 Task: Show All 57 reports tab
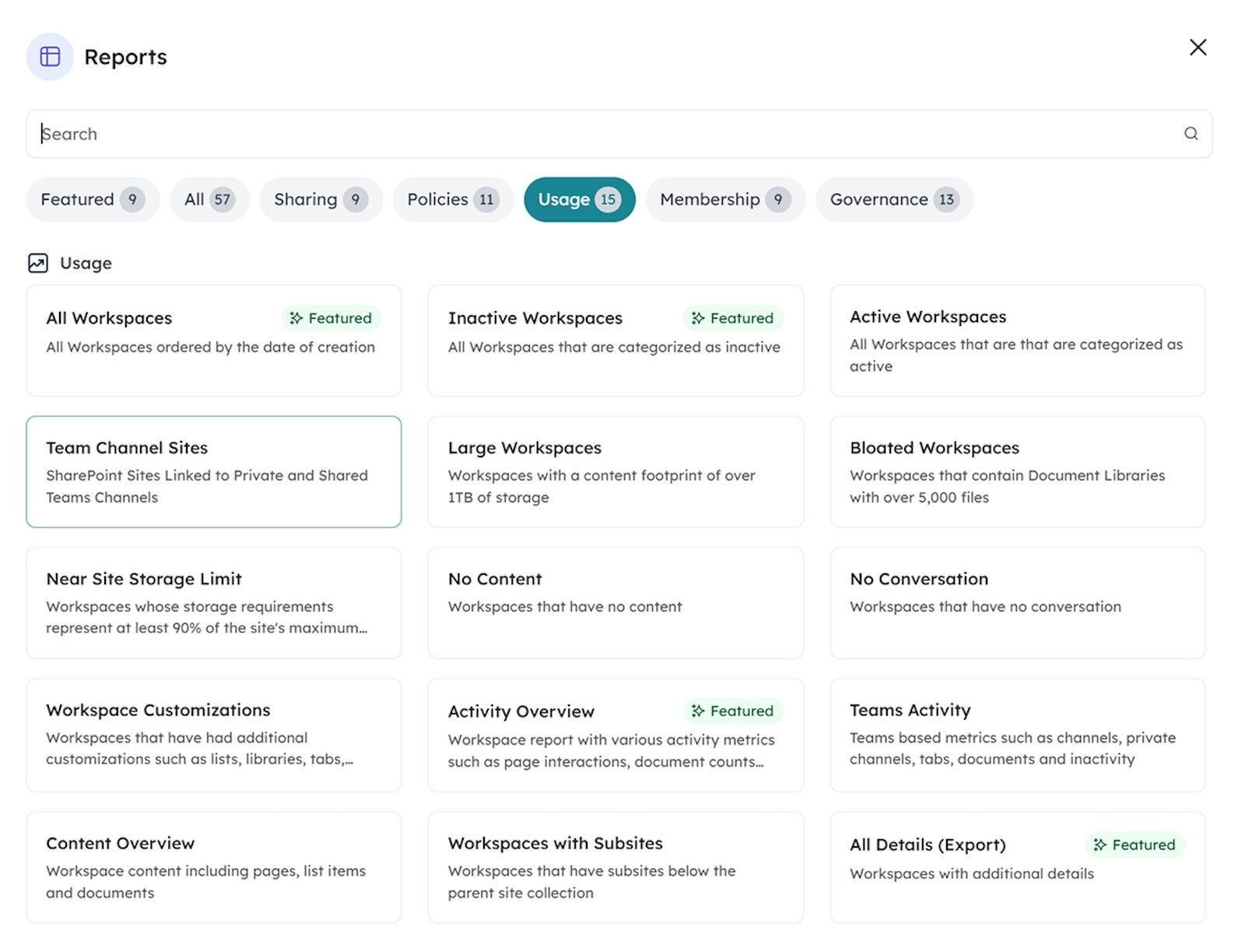[x=209, y=200]
